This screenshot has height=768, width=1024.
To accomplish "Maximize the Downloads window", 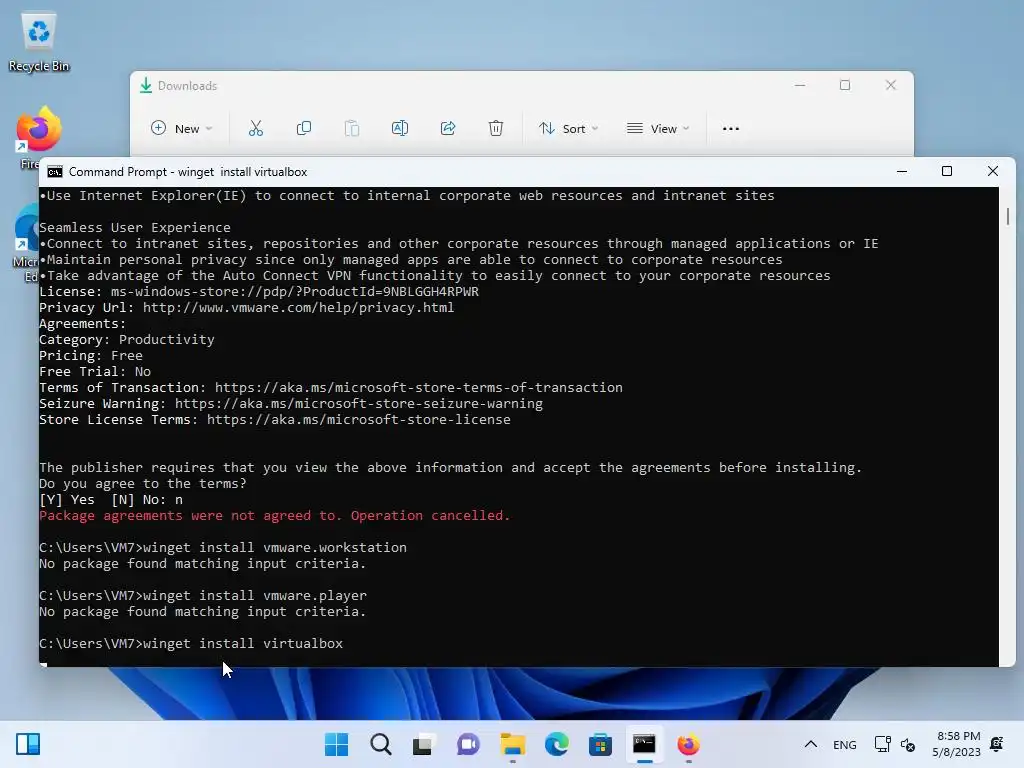I will coord(845,85).
